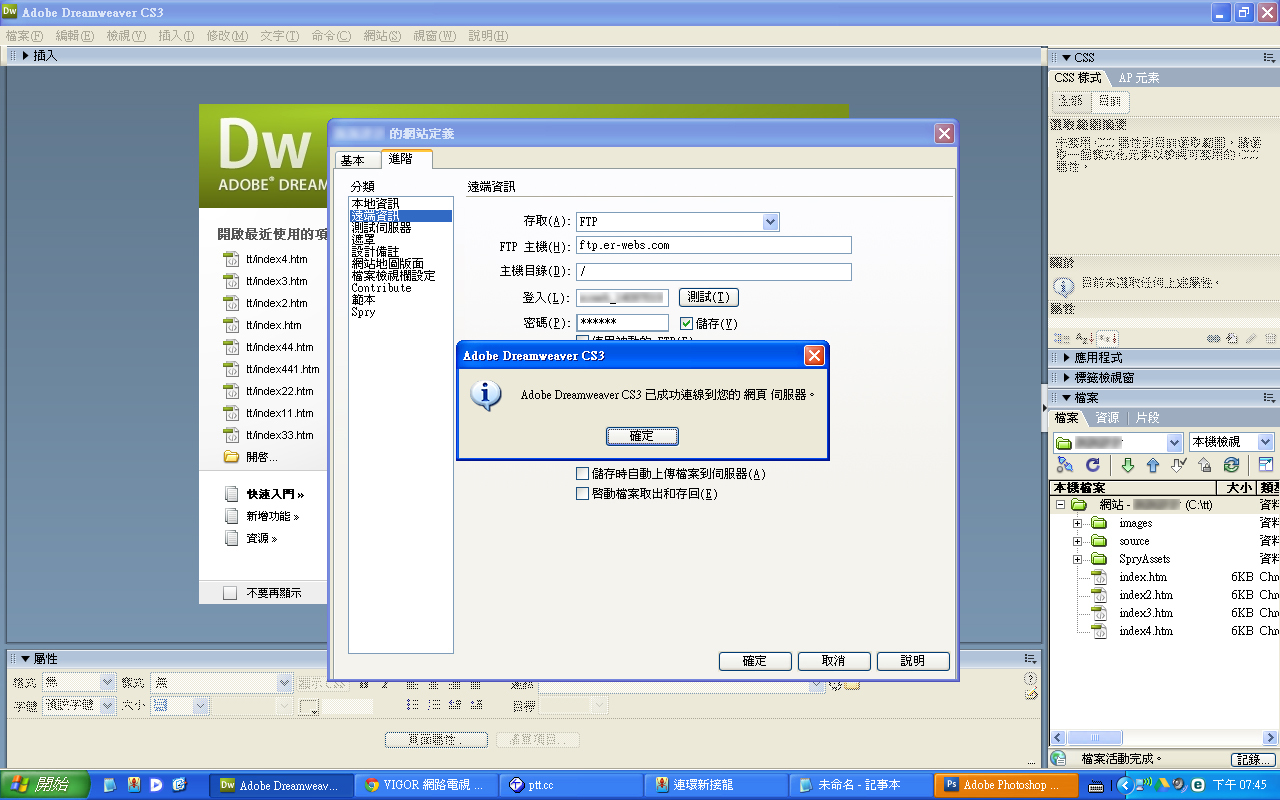Image resolution: width=1280 pixels, height=800 pixels.
Task: Click the 測試 button
Action: coord(709,298)
